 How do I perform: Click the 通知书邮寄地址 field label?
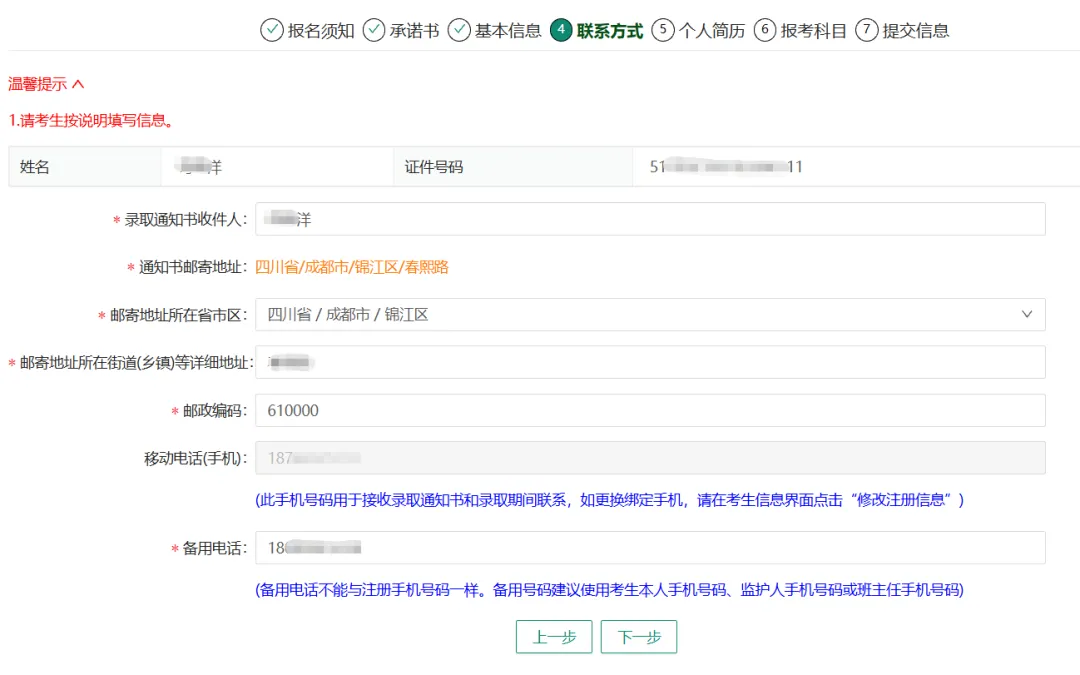pyautogui.click(x=193, y=267)
